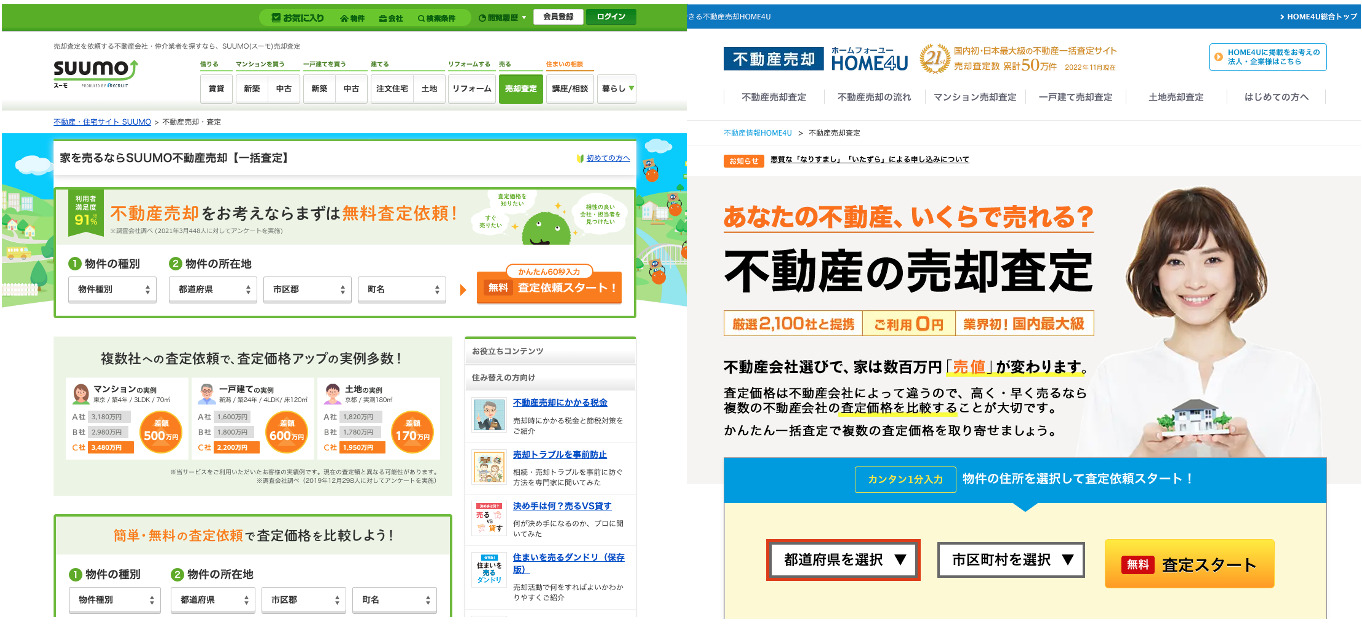Screen dimensions: 1362x626
Task: Open 都道府県を選択 dropdown on HOME4U
Action: [x=843, y=560]
